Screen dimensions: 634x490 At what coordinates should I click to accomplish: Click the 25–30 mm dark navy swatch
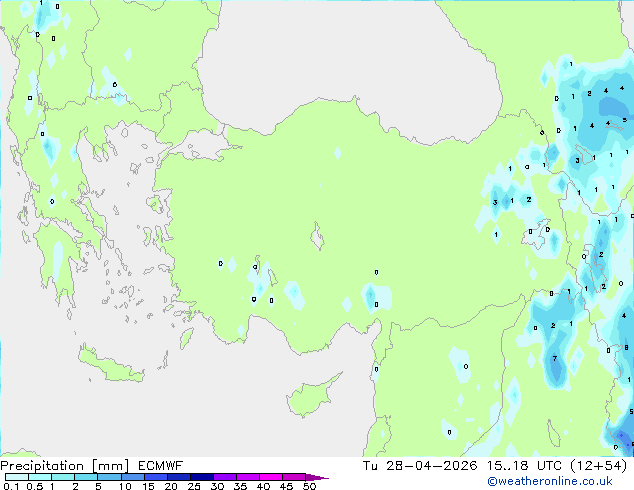pyautogui.click(x=201, y=477)
